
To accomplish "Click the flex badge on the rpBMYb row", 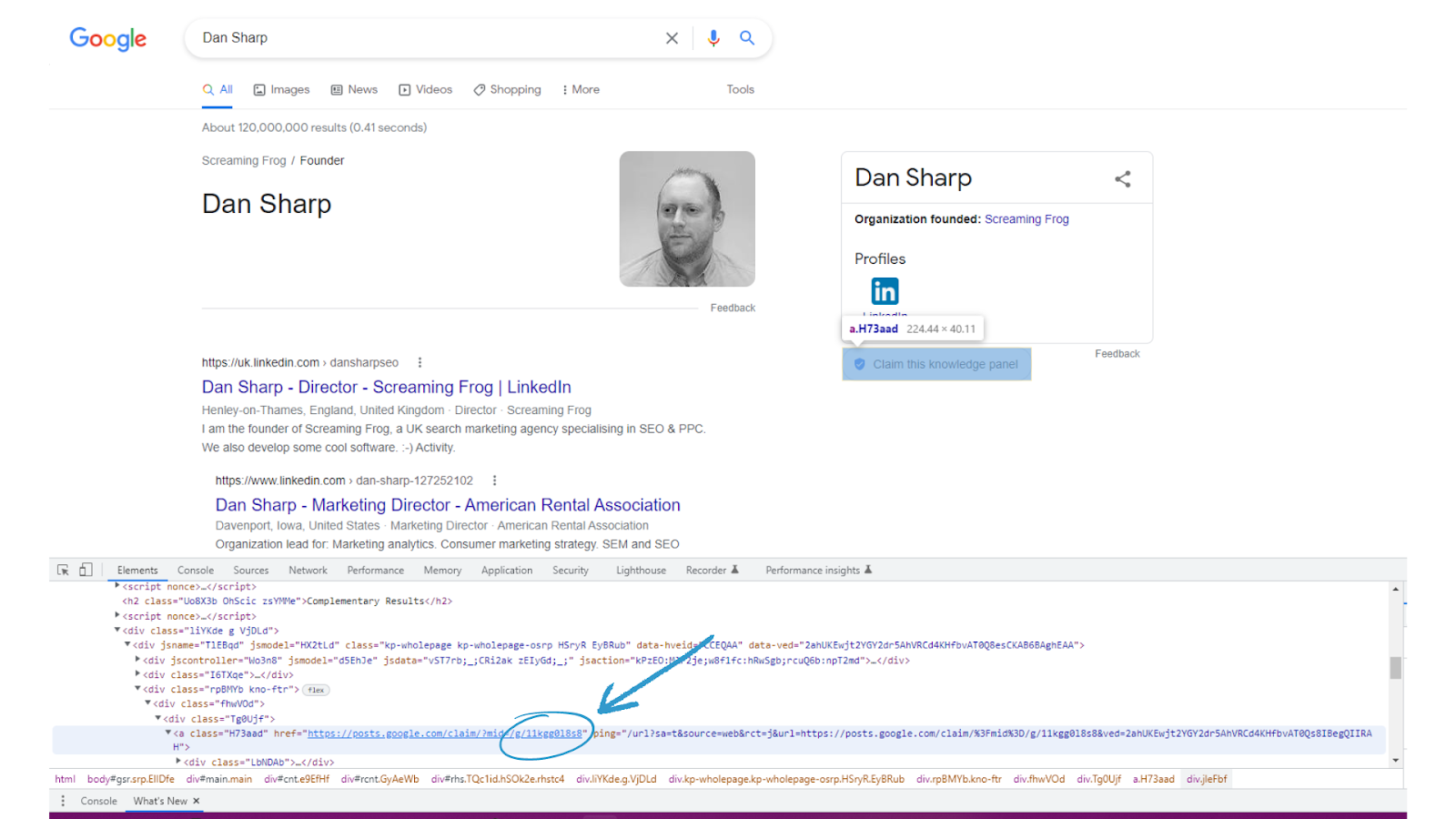I will (x=316, y=690).
